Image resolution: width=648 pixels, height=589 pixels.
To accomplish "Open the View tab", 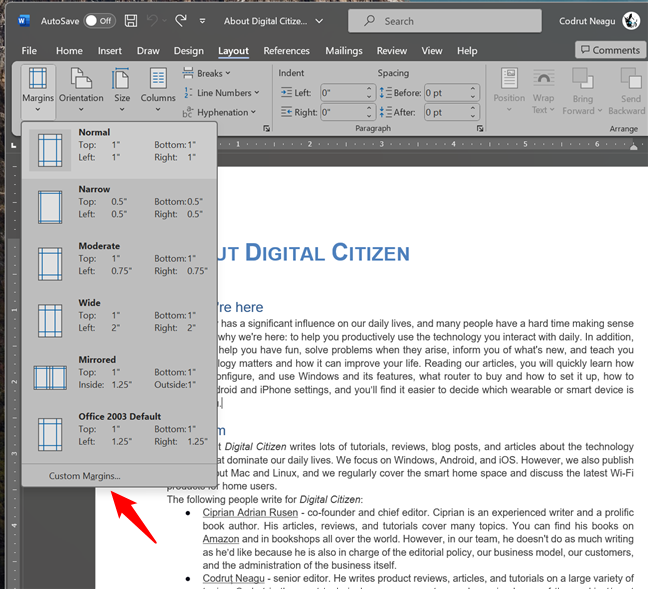I will tap(432, 51).
